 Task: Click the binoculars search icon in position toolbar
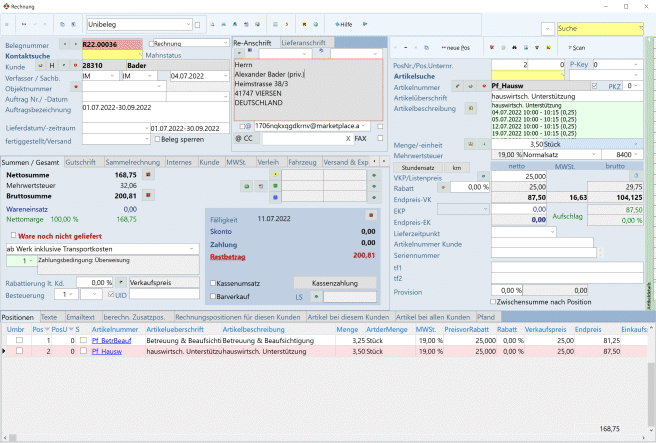click(514, 48)
